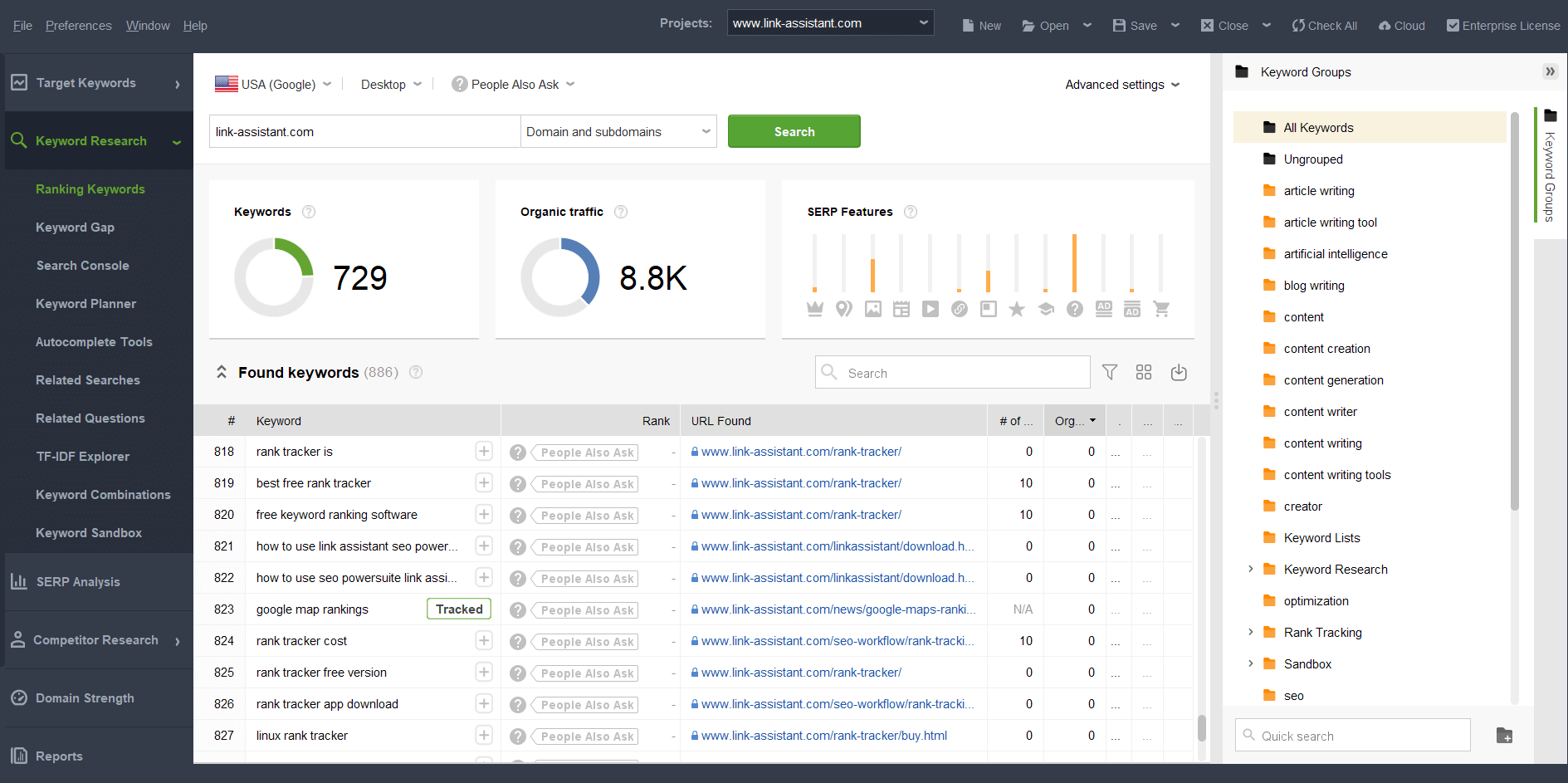This screenshot has height=783, width=1568.
Task: Sort by Org. traffic column header
Action: 1074,420
